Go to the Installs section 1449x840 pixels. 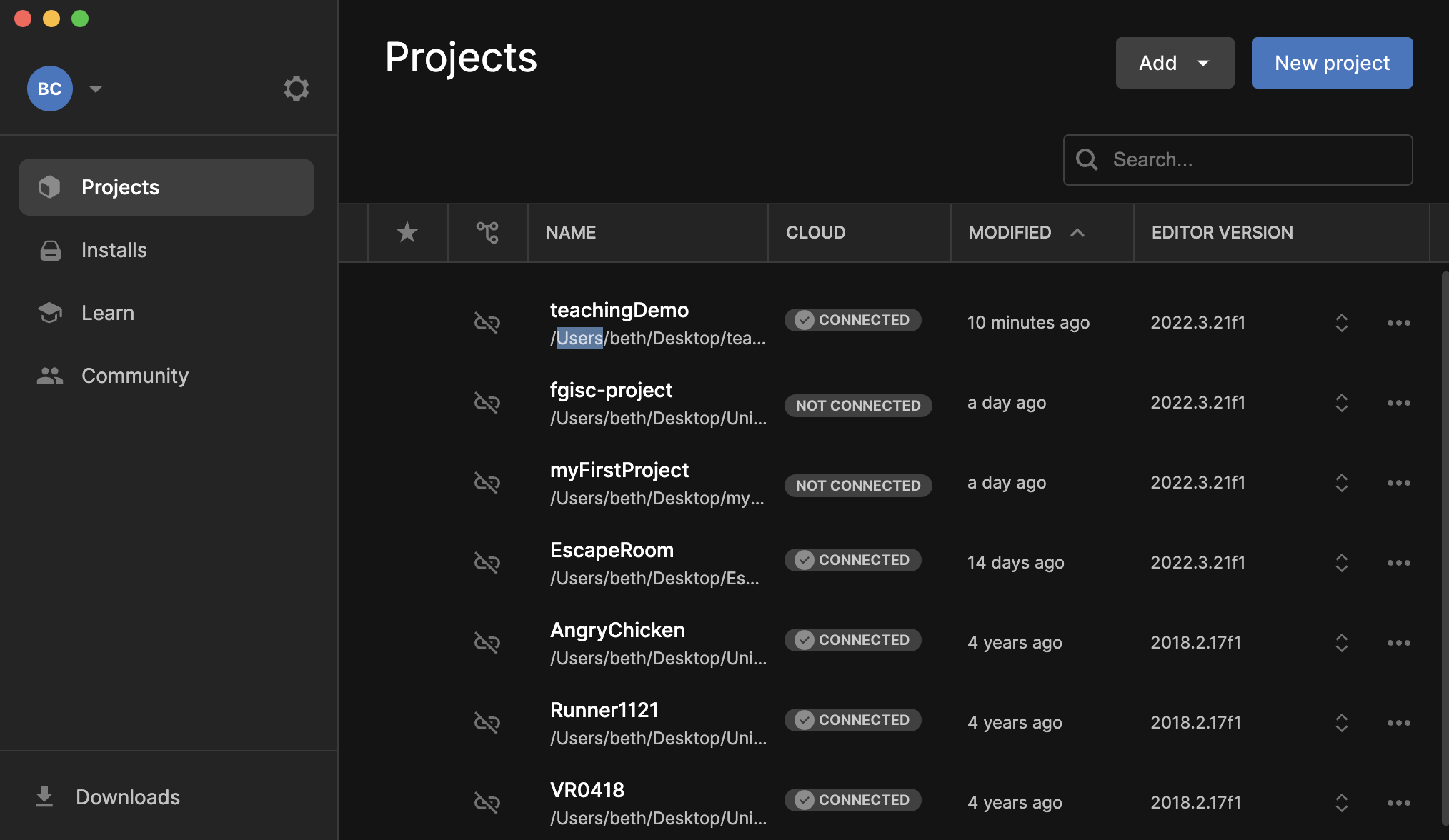(114, 250)
